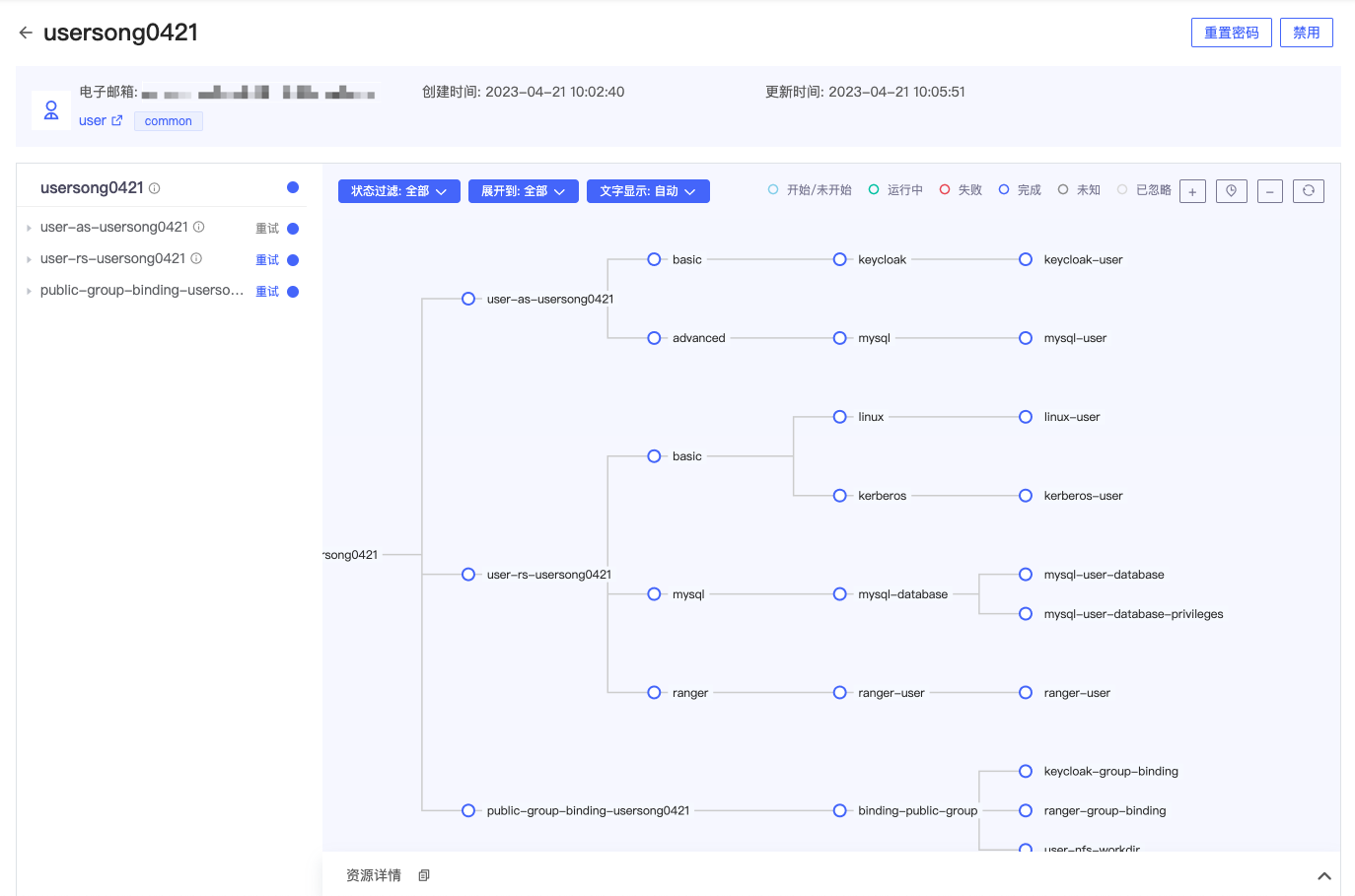Toggle the 运行中 status legend filter
The width and height of the screenshot is (1355, 896).
(895, 190)
